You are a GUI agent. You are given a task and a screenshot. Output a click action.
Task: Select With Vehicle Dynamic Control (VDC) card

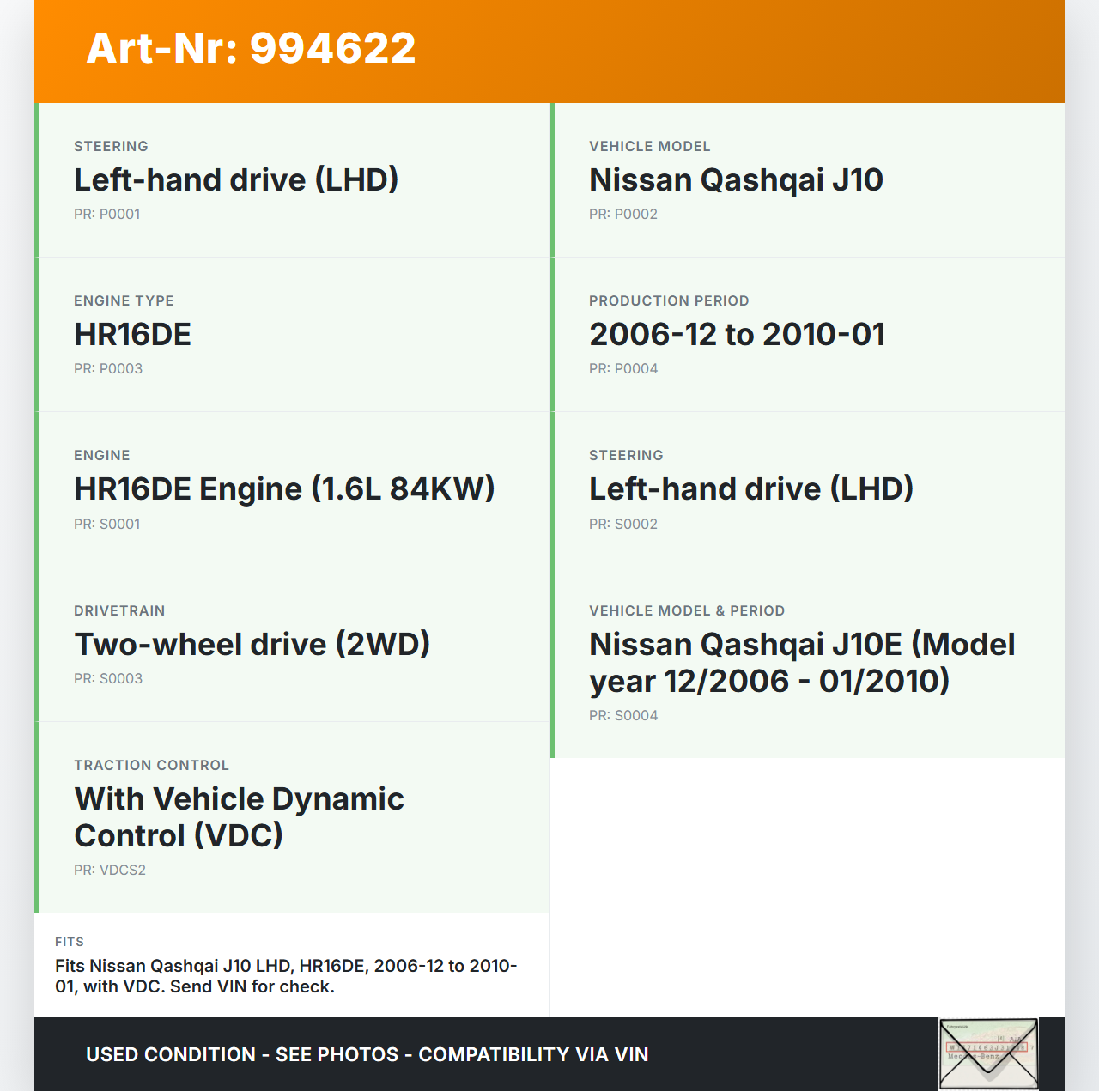[239, 817]
